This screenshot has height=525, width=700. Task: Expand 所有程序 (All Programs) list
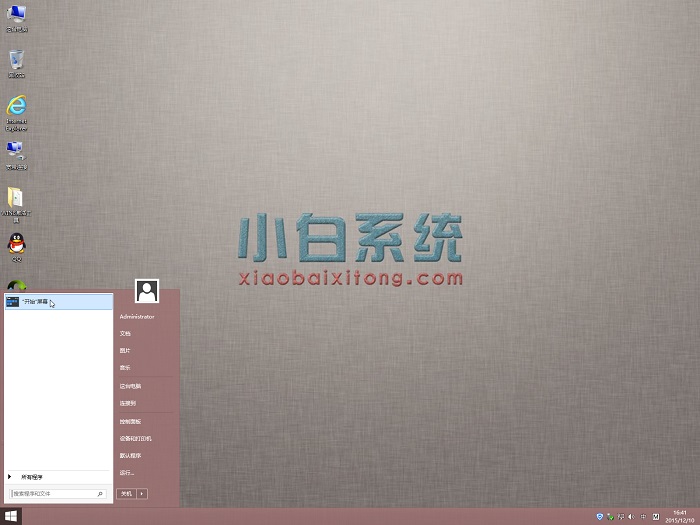click(x=32, y=477)
